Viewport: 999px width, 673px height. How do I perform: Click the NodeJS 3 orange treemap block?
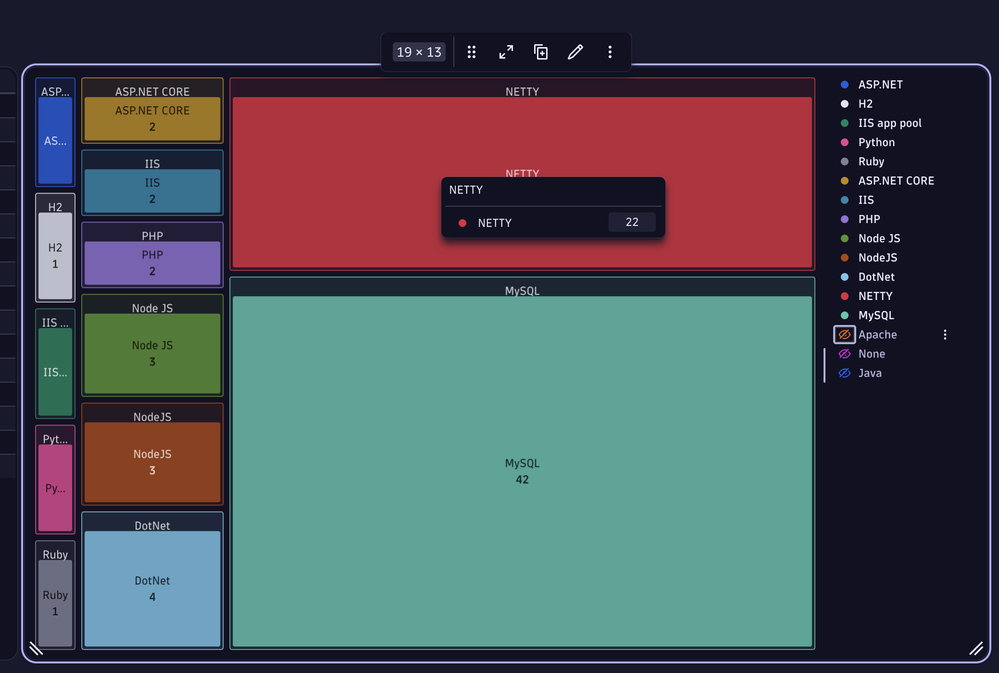point(152,462)
